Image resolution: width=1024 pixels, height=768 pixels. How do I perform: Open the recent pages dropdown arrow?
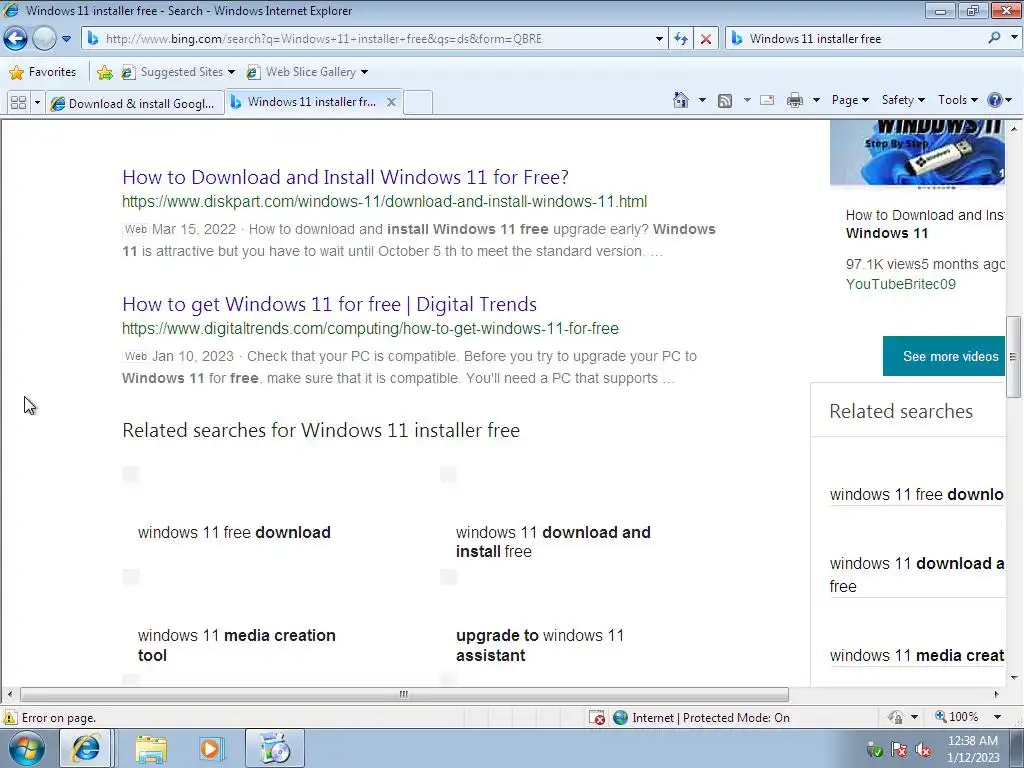pyautogui.click(x=67, y=39)
